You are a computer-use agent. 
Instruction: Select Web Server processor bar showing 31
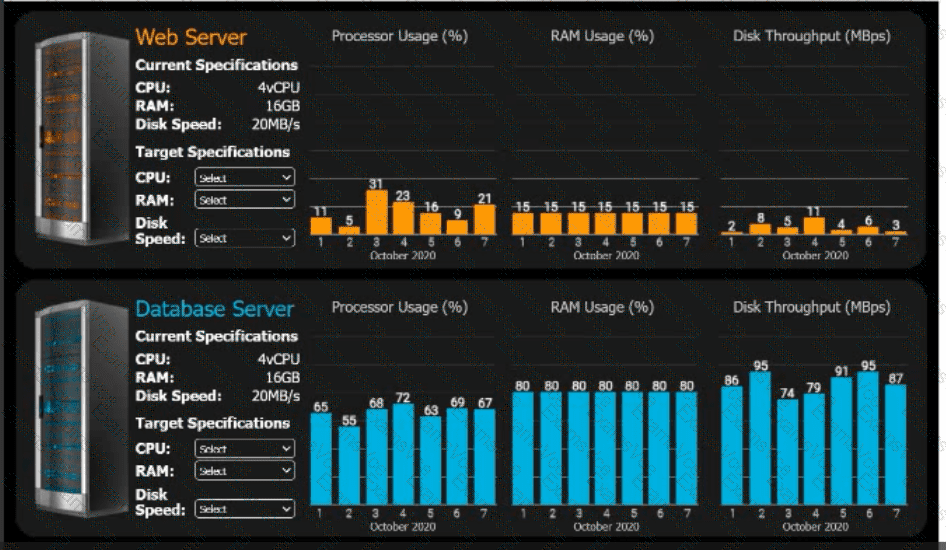[376, 212]
